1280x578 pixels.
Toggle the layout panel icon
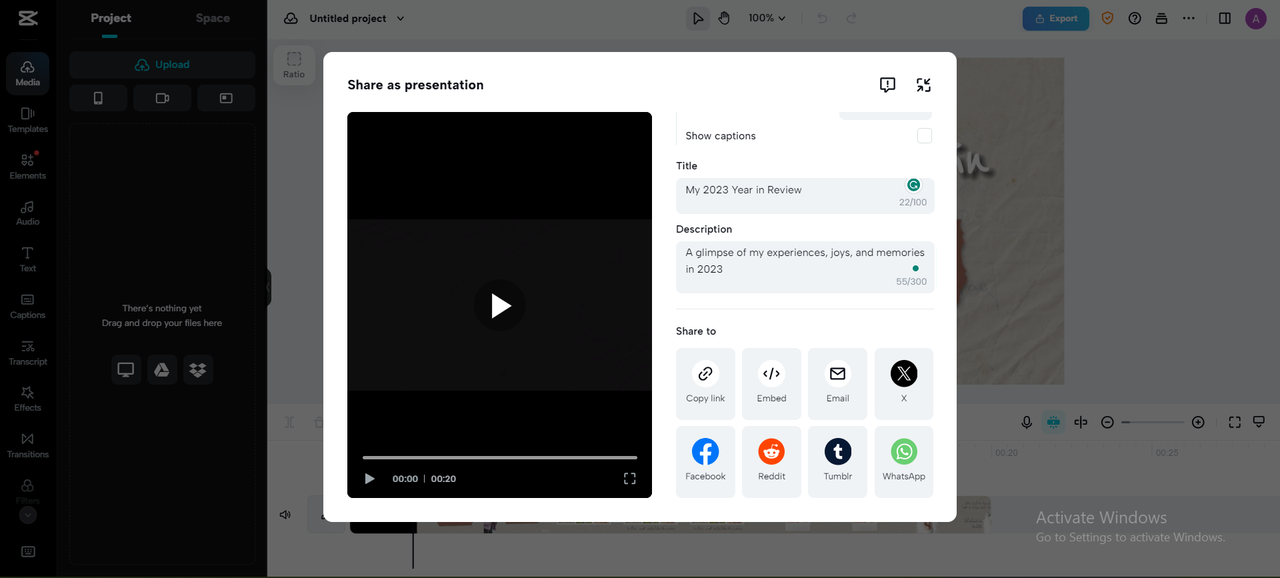point(1225,18)
